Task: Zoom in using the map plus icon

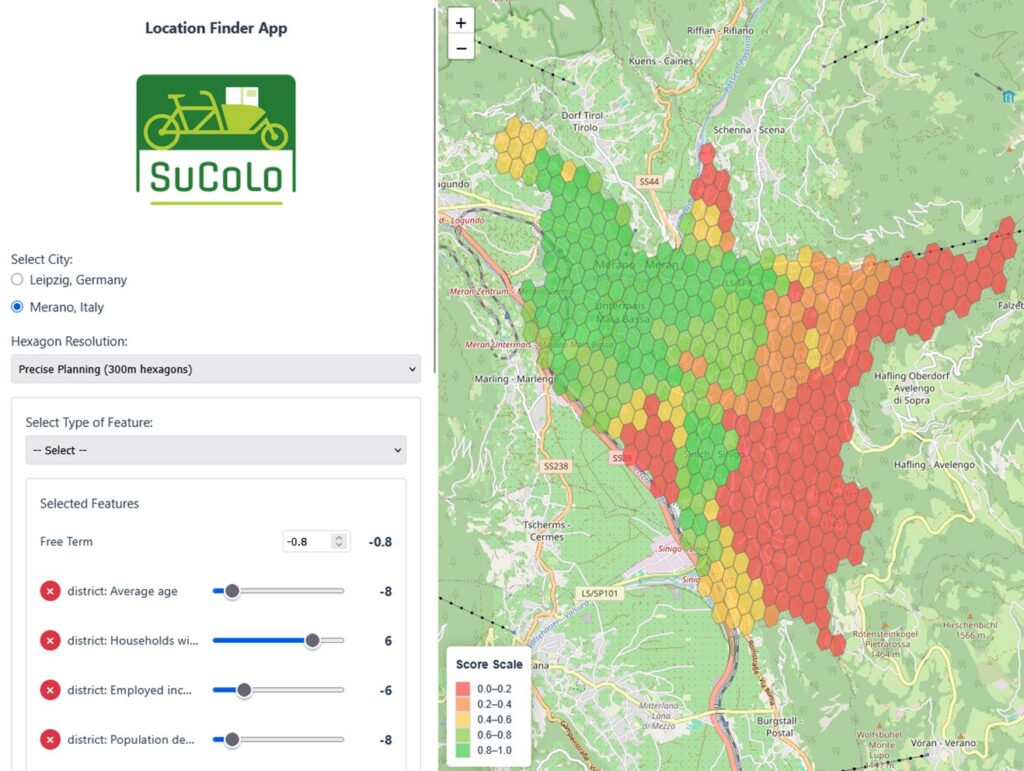Action: click(460, 22)
